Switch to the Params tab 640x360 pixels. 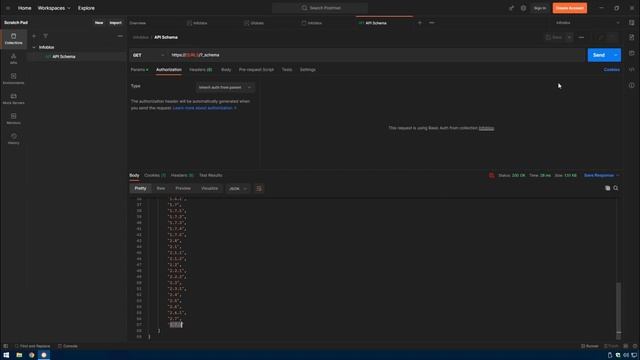pos(139,70)
